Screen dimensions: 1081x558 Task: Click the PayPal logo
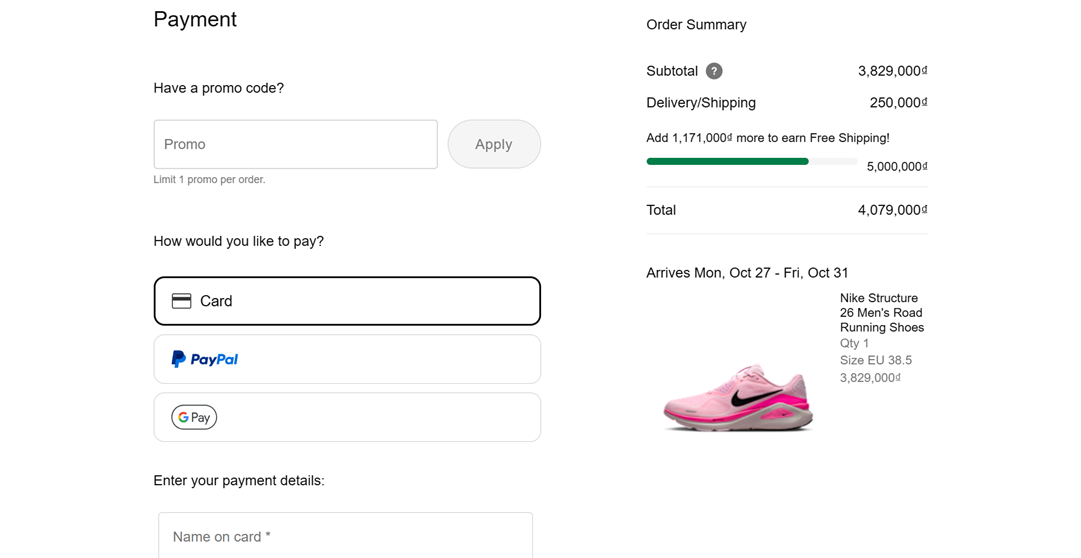pos(205,359)
